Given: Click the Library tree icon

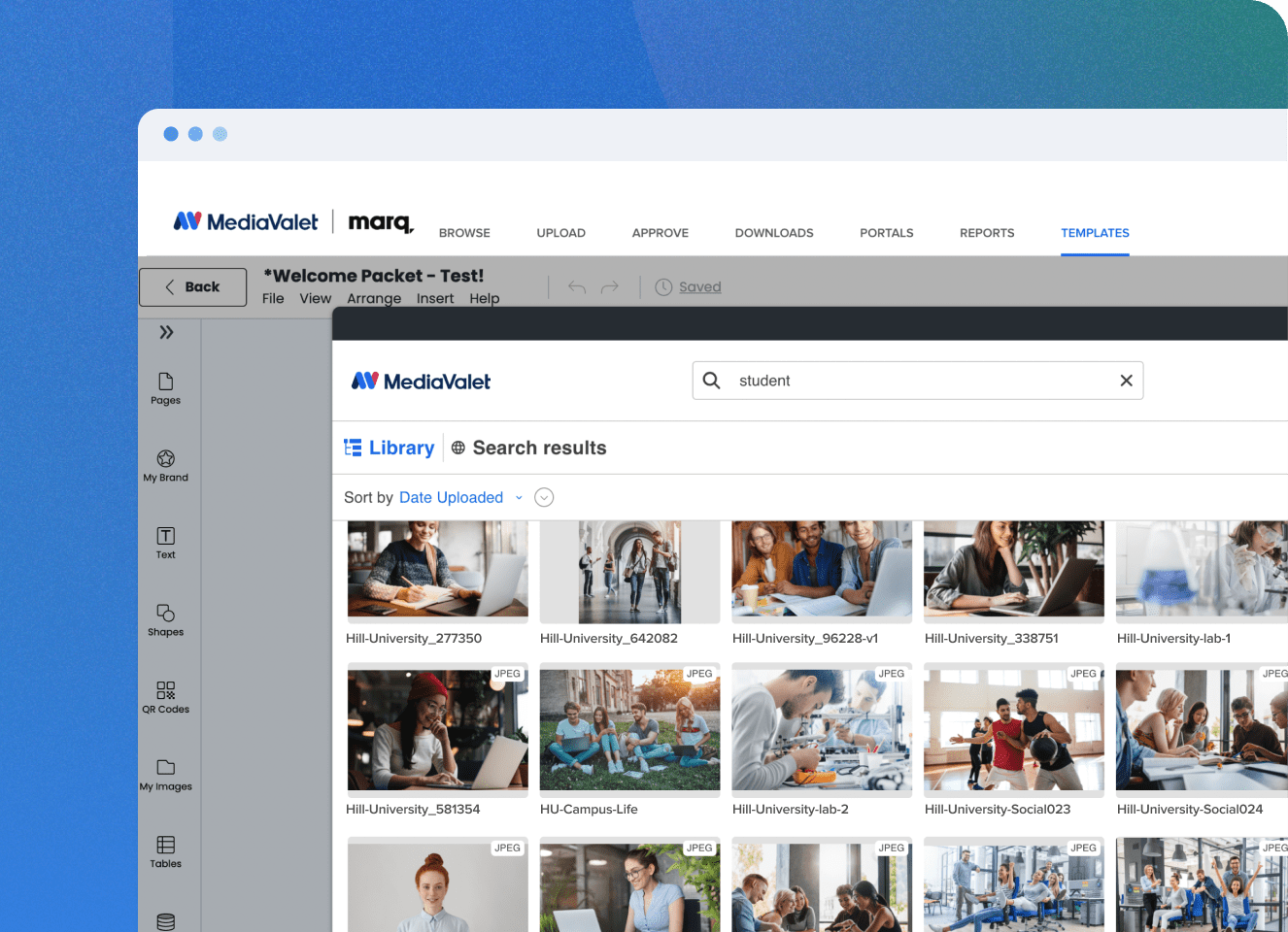Looking at the screenshot, I should (x=353, y=448).
